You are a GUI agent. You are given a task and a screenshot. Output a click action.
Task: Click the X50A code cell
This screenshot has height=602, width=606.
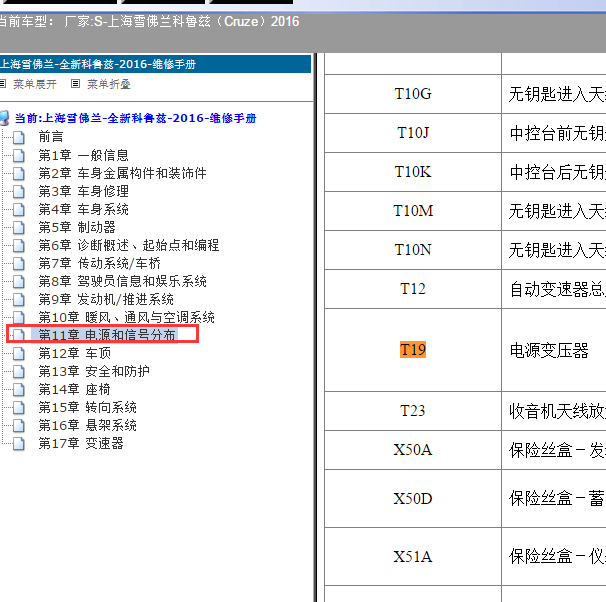(x=413, y=450)
